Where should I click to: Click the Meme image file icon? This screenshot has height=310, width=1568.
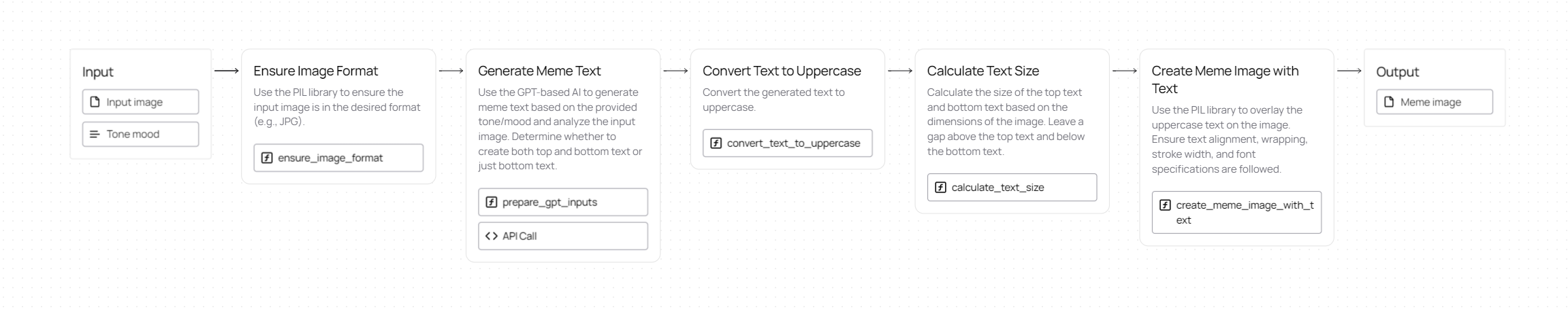click(1389, 102)
